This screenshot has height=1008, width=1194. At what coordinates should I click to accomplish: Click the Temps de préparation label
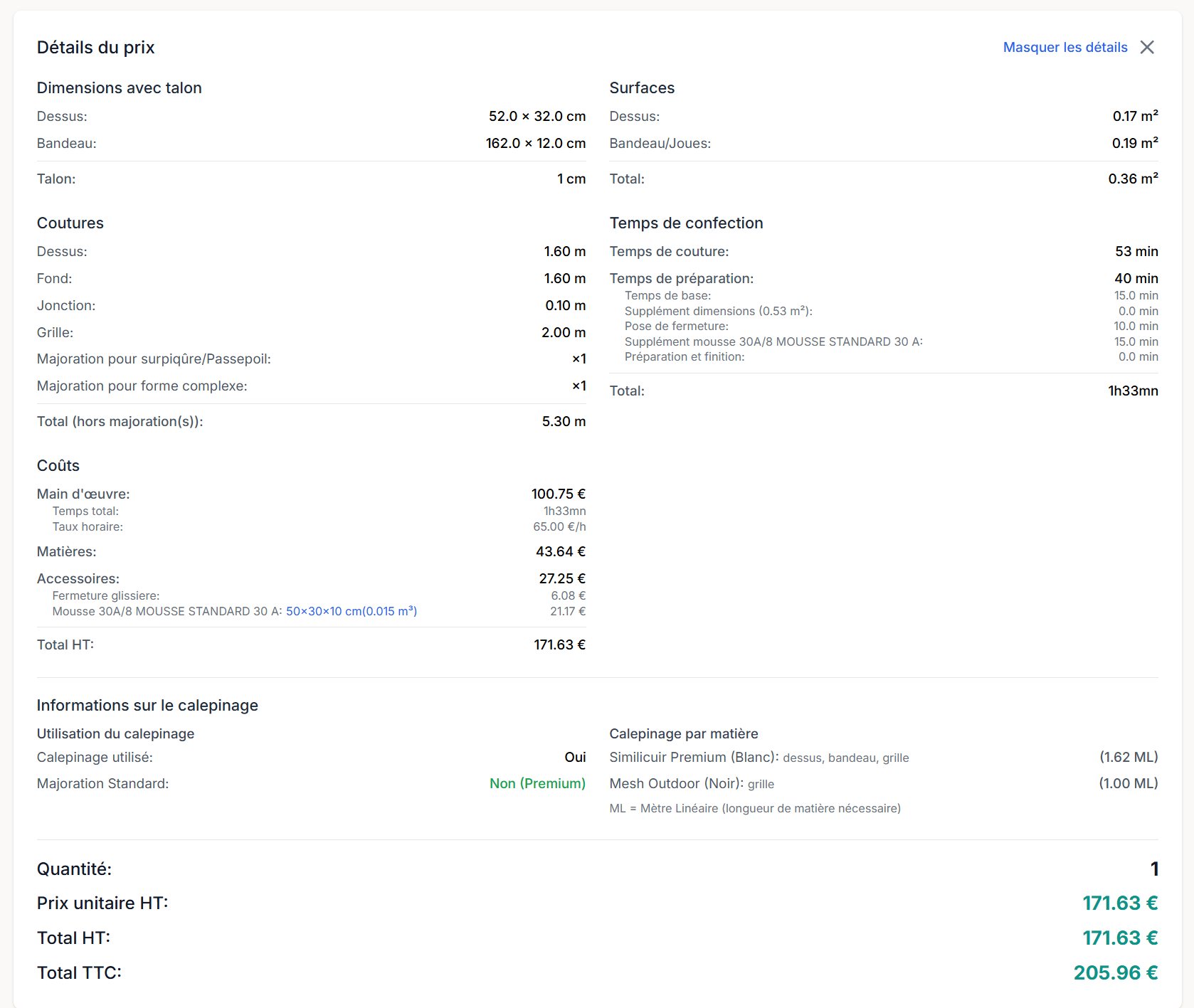point(681,278)
